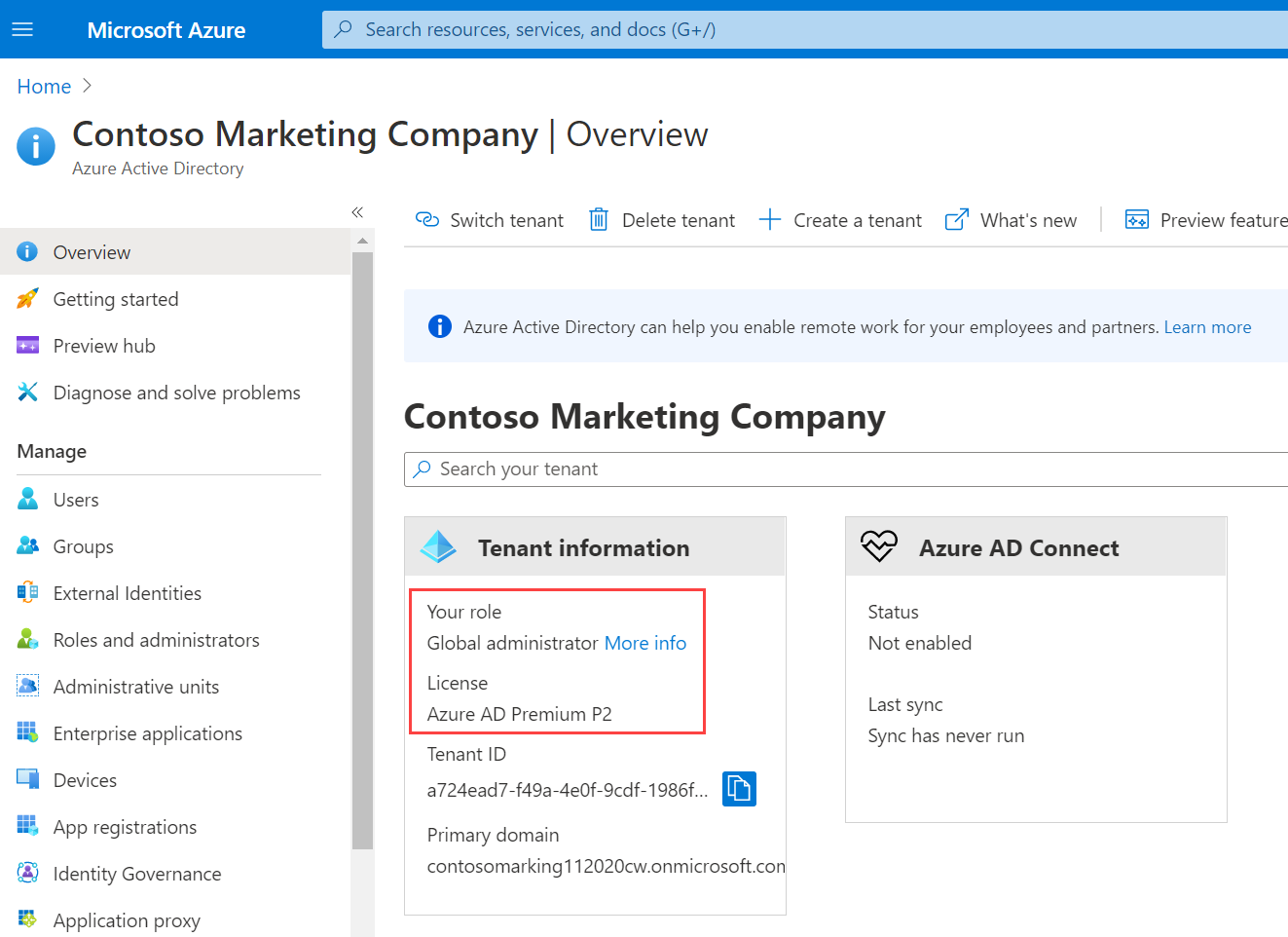Click the Enterprise applications grid icon

click(27, 733)
